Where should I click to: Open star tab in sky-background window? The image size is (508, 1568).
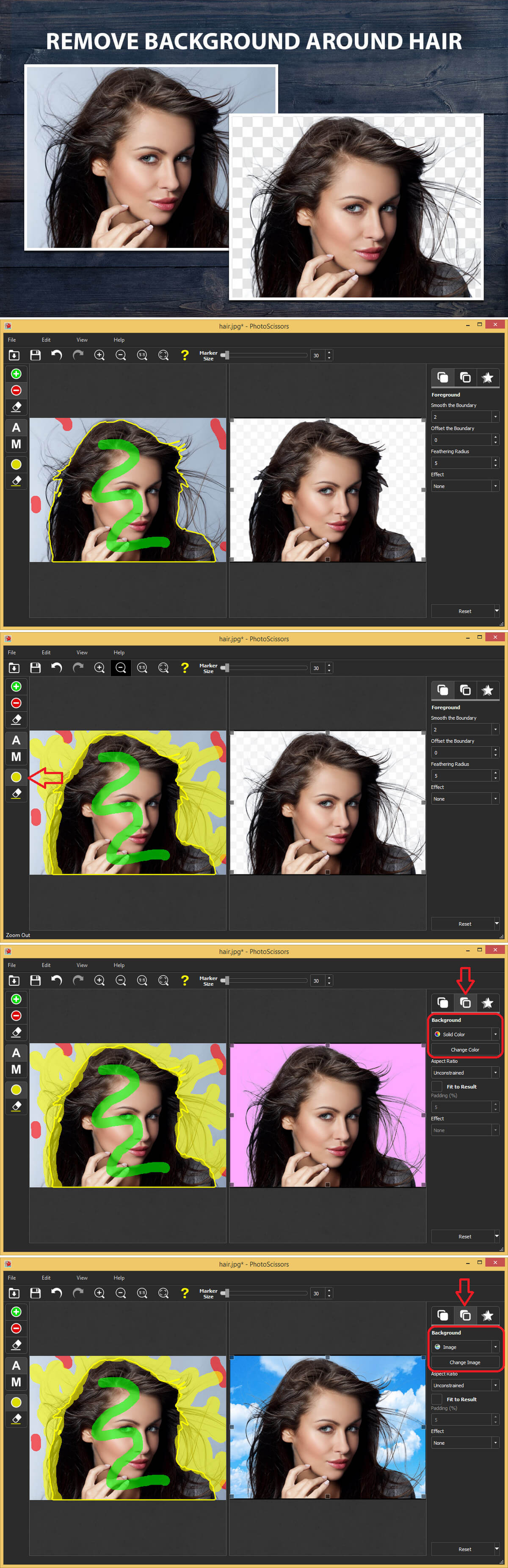click(x=487, y=1315)
